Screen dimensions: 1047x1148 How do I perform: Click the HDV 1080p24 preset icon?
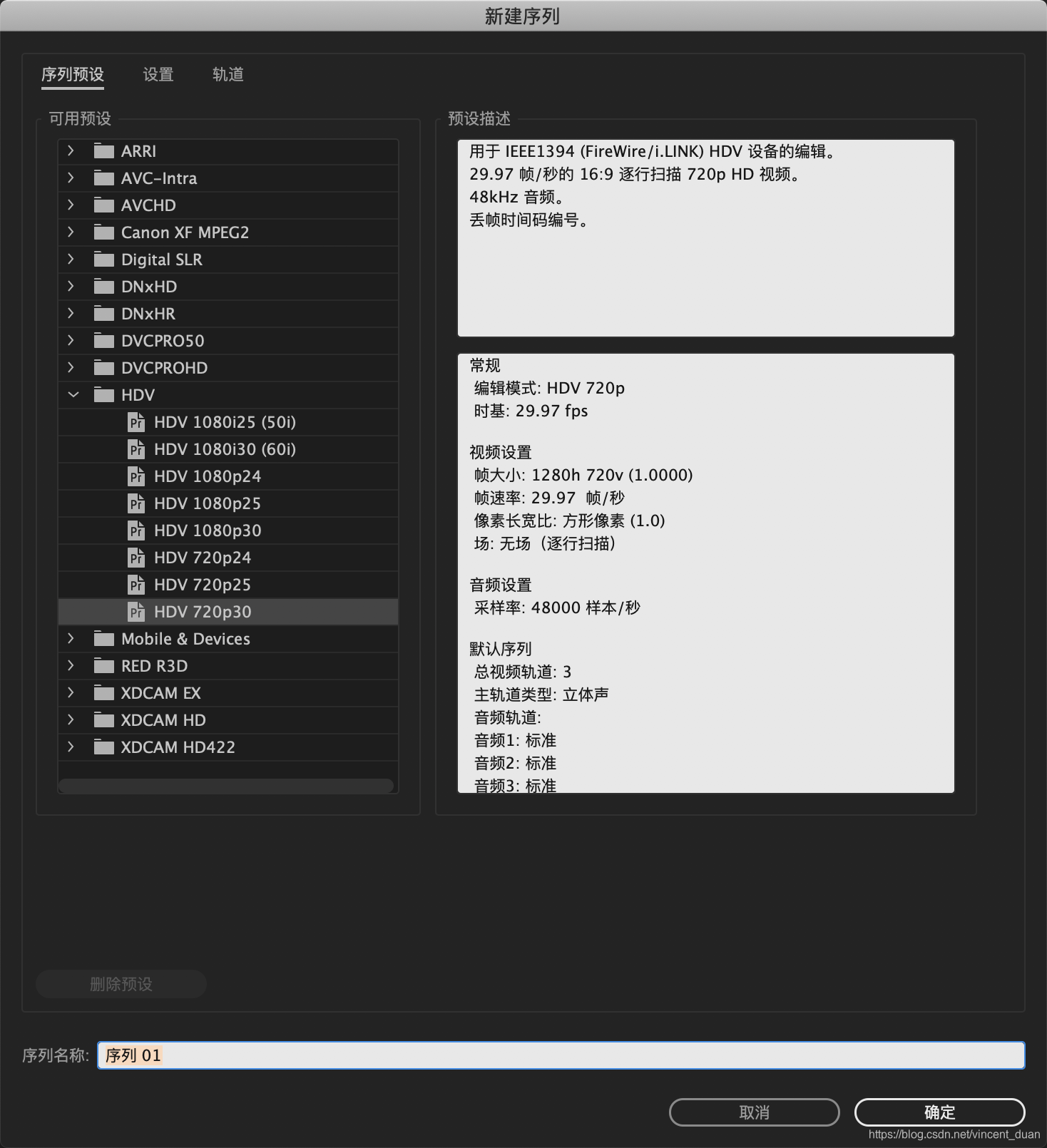(136, 476)
